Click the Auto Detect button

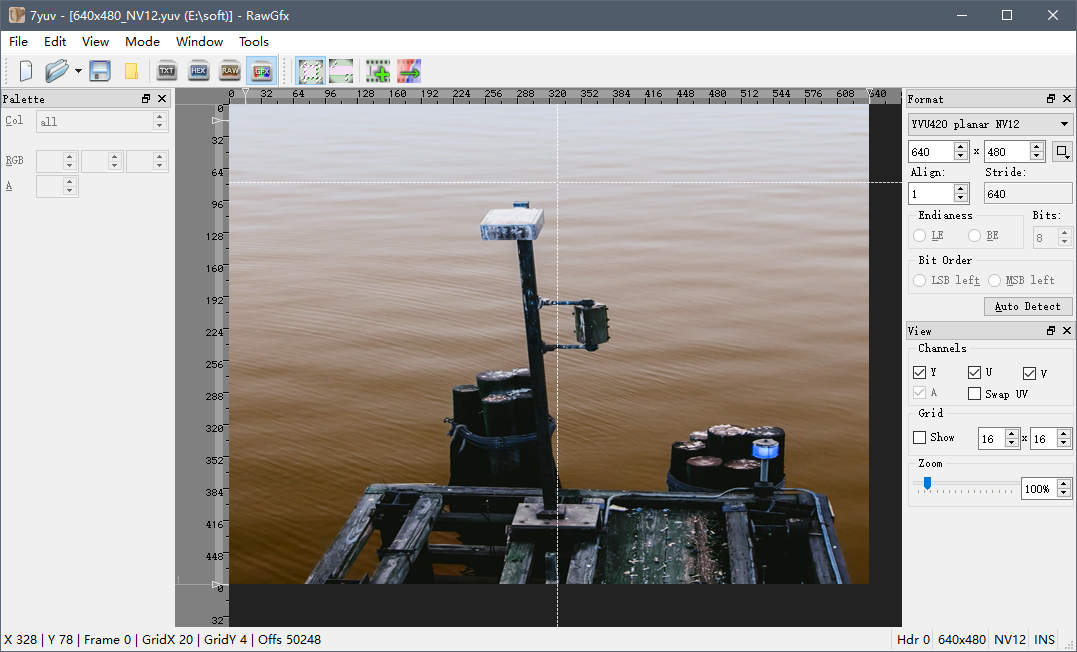click(x=1028, y=306)
